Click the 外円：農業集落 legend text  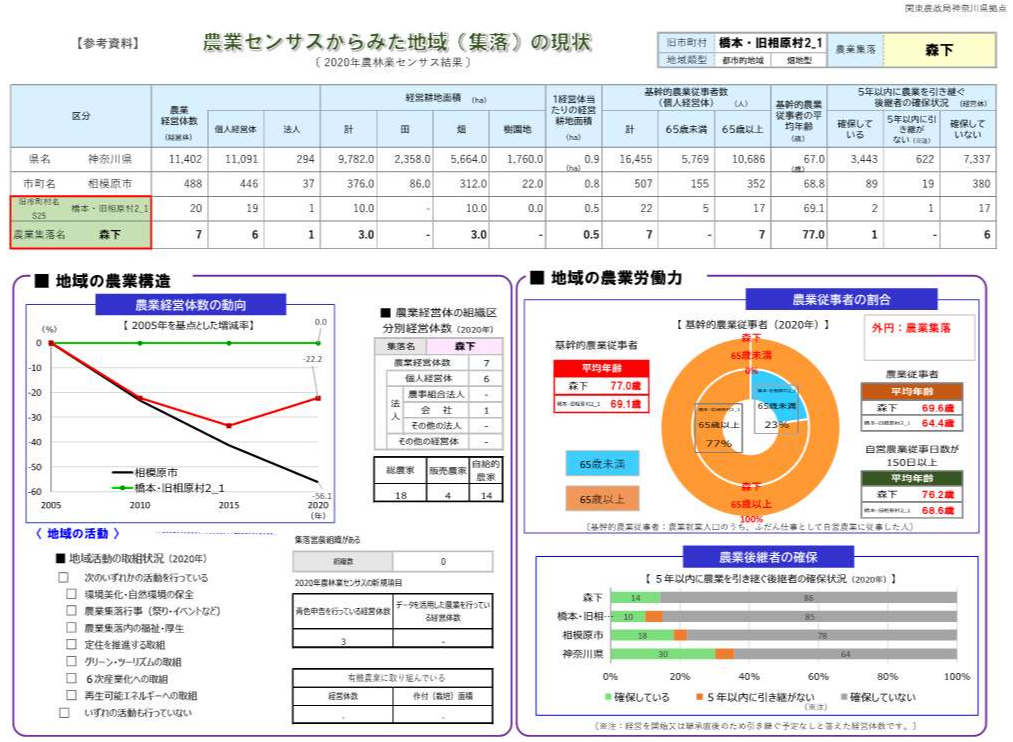pos(911,328)
